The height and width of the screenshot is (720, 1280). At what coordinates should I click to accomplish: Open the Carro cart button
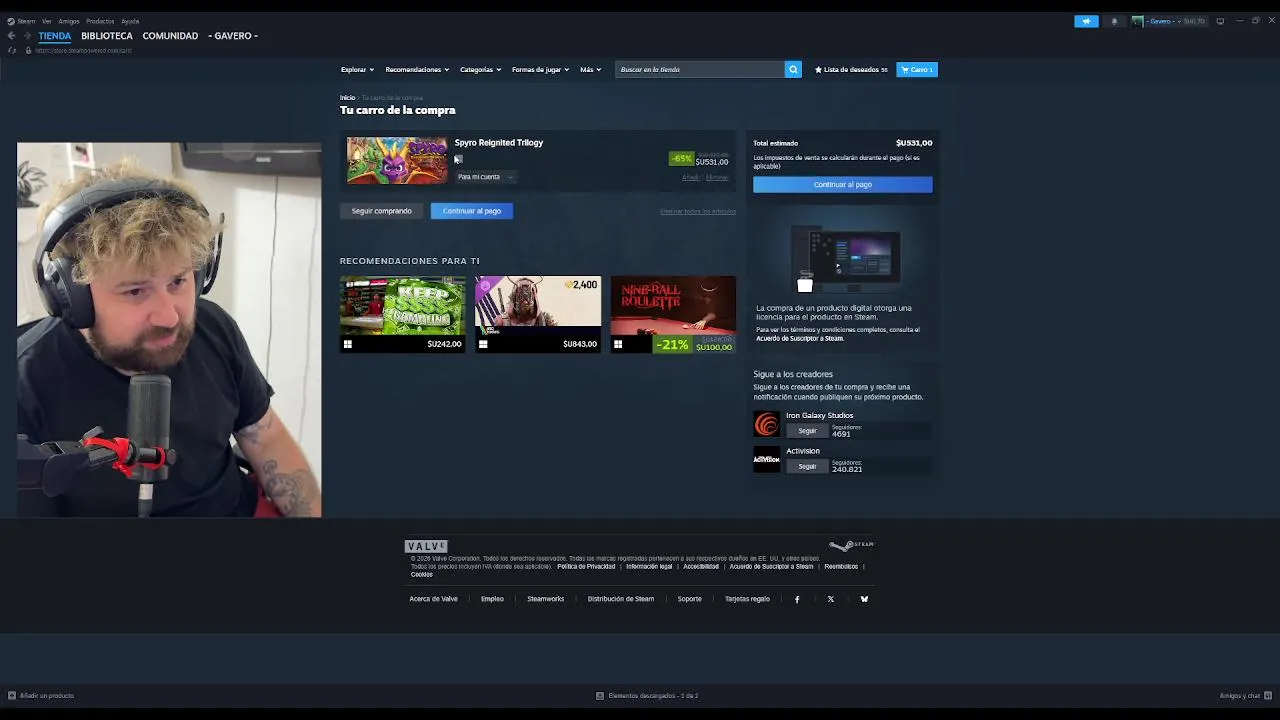click(917, 69)
